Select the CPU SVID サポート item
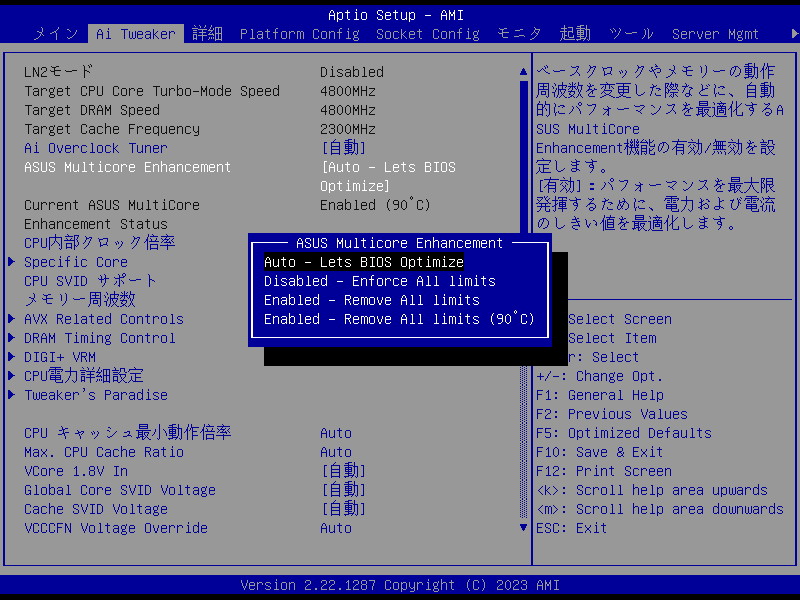 (x=90, y=281)
